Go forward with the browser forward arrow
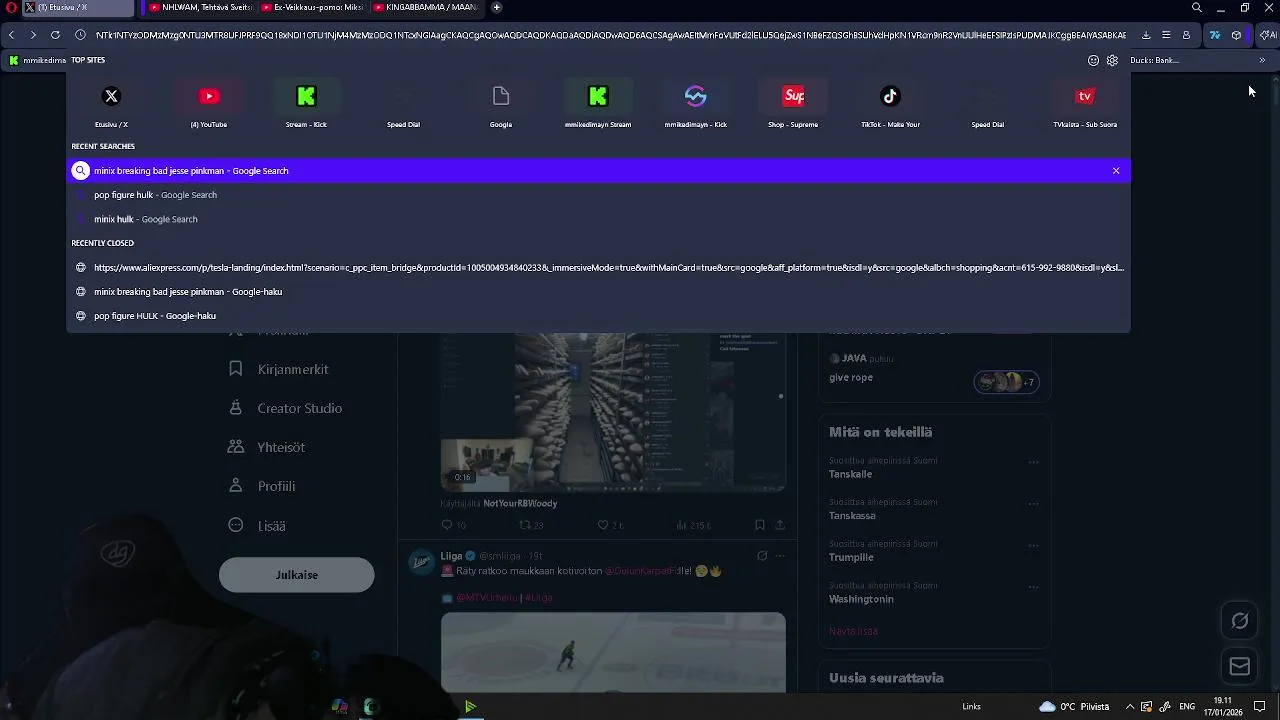Screen dimensions: 1280x720 [33, 35]
